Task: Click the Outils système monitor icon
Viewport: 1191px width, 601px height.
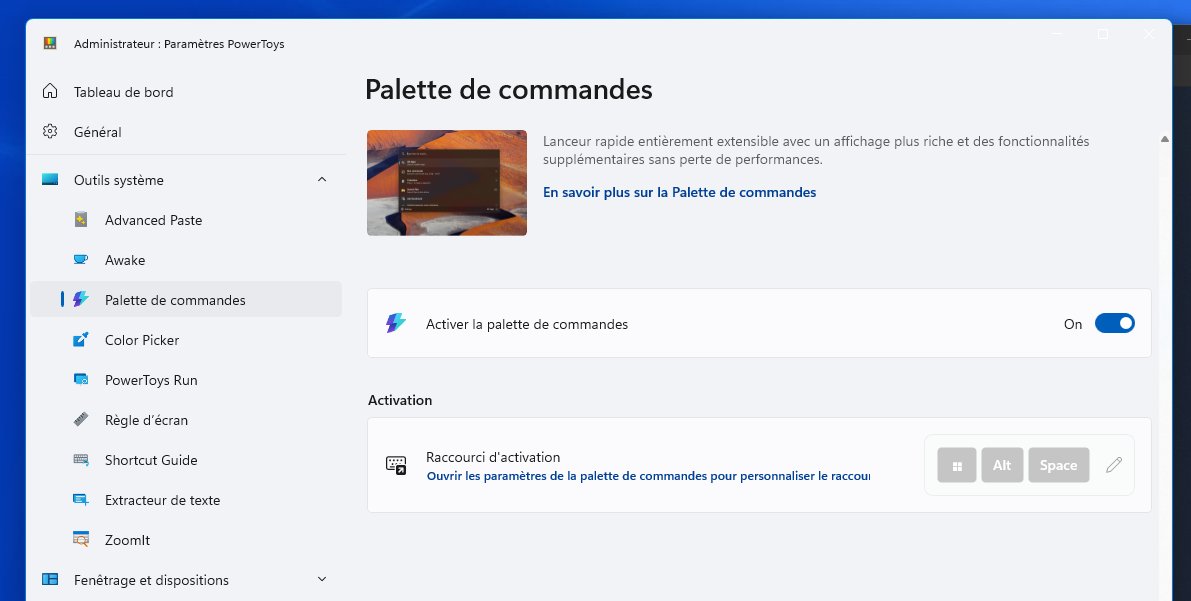Action: click(x=50, y=180)
